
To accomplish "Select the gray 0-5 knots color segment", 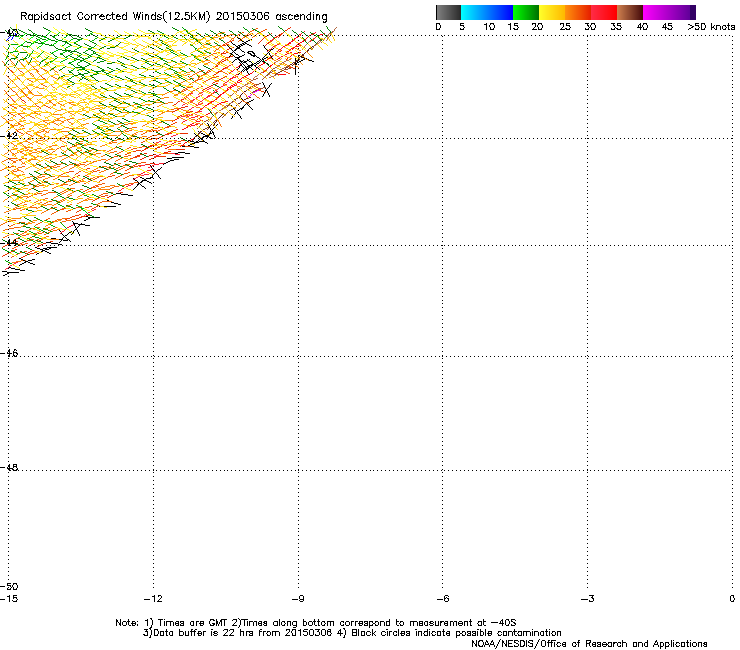I will (x=448, y=12).
